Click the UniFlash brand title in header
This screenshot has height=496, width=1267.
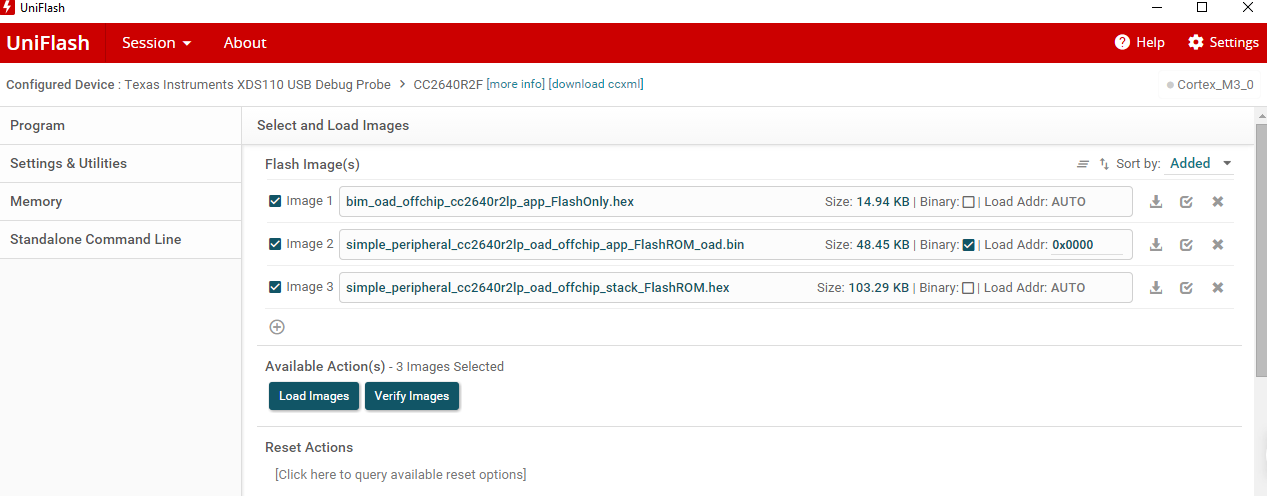tap(48, 43)
